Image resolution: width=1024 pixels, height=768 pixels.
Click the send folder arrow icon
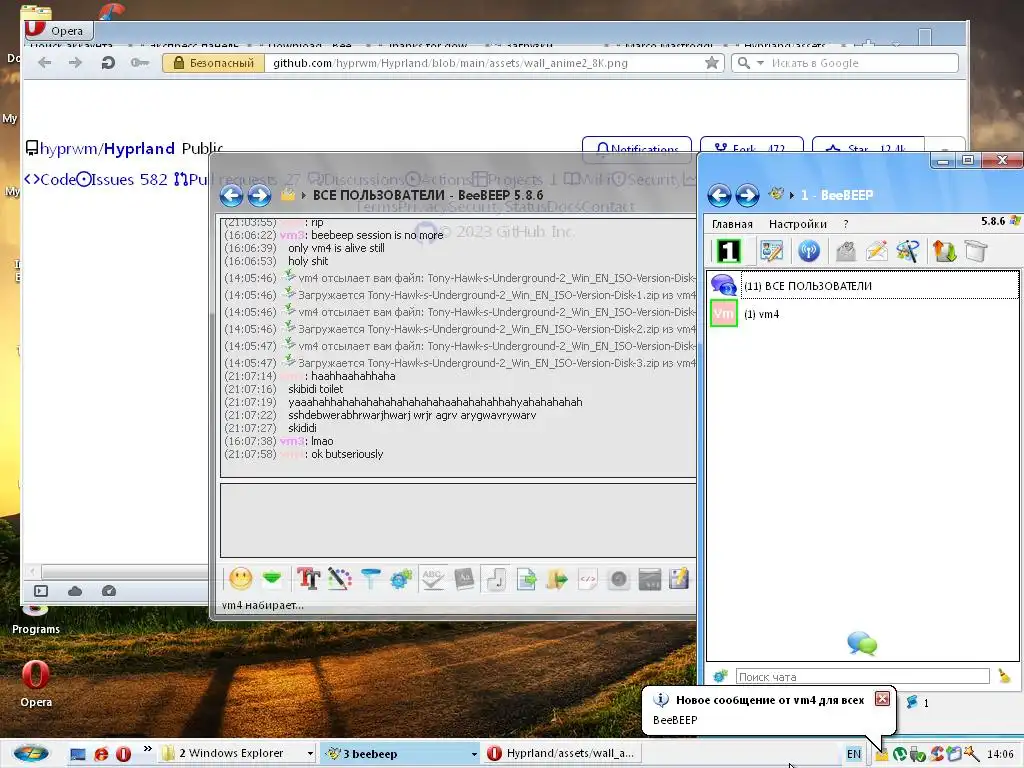click(x=556, y=579)
